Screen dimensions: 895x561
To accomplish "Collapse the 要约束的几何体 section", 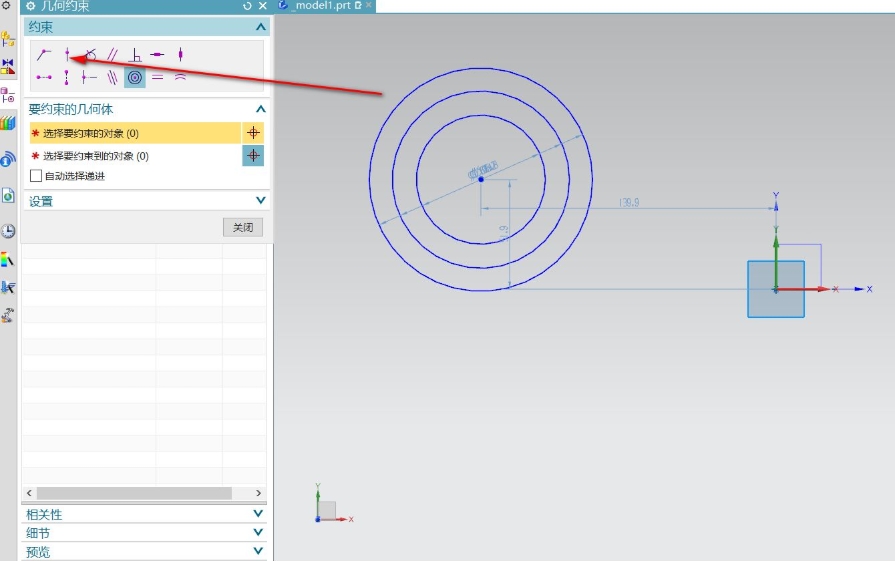I will pyautogui.click(x=260, y=109).
